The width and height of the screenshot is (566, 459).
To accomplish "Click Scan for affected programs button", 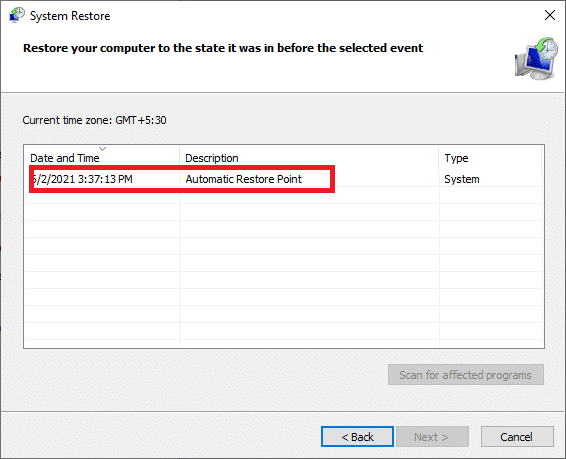I will [466, 375].
